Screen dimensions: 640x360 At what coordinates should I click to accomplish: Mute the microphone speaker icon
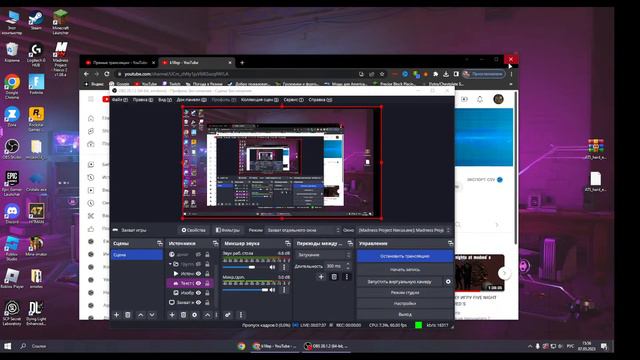point(272,290)
